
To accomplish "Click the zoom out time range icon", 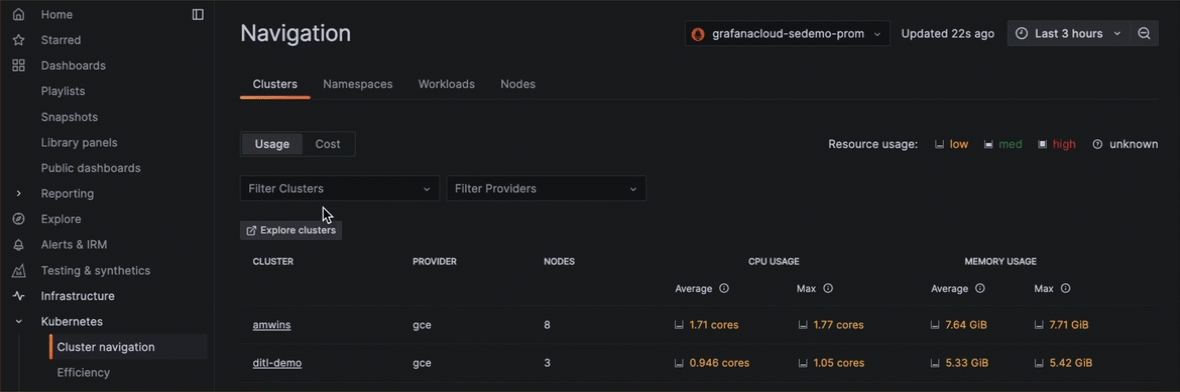I will pos(1144,33).
